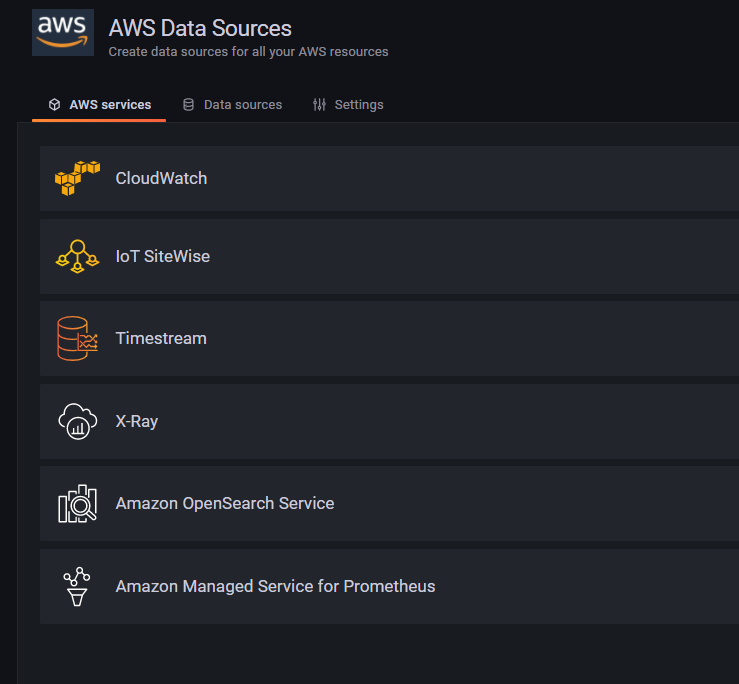
Task: Open the X-Ray service entry
Action: [136, 421]
